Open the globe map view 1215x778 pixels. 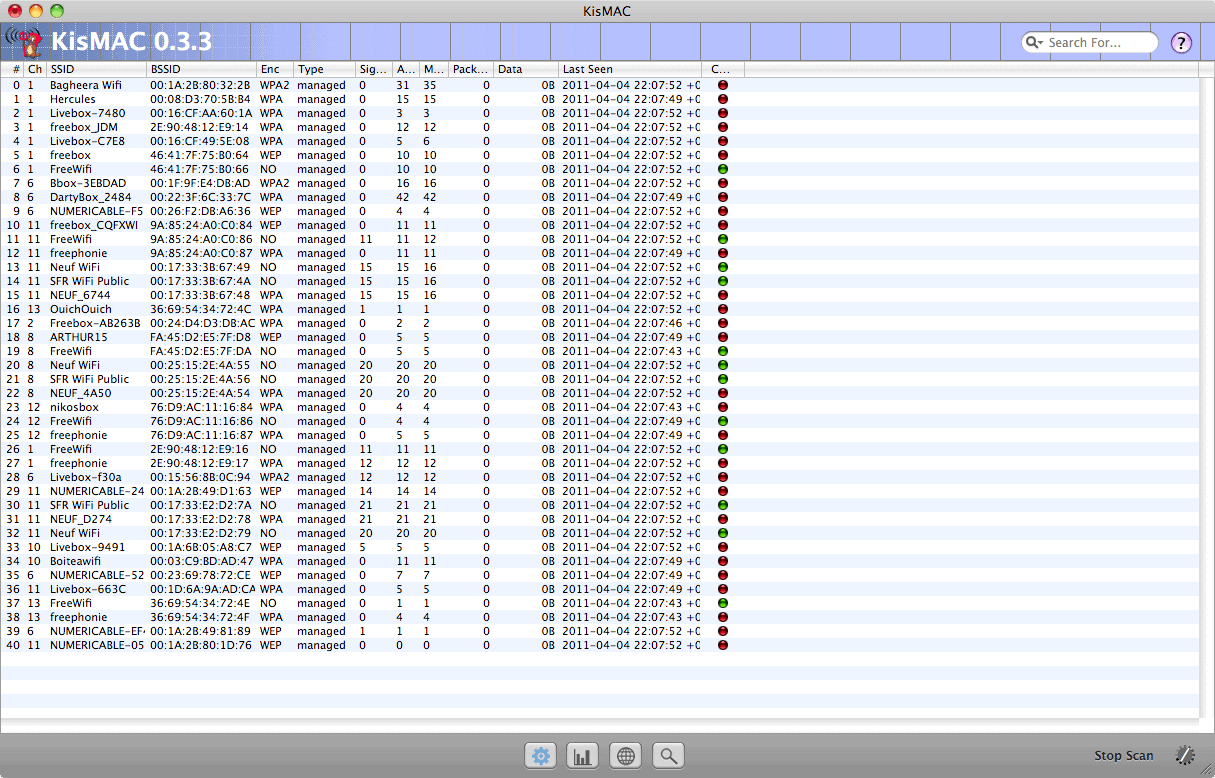coord(626,756)
